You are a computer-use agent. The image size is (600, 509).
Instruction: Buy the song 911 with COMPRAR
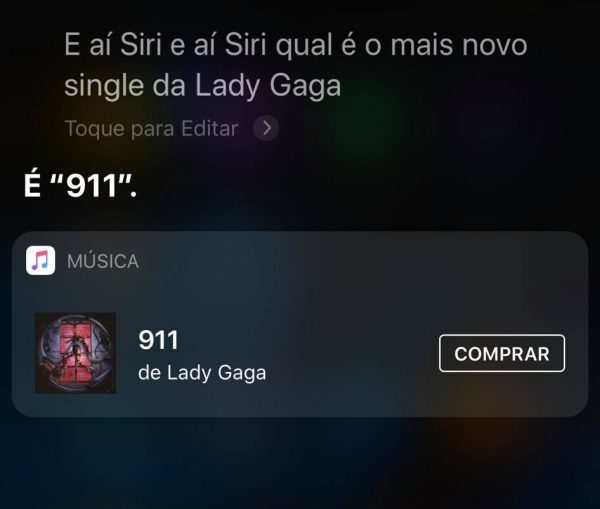coord(502,353)
